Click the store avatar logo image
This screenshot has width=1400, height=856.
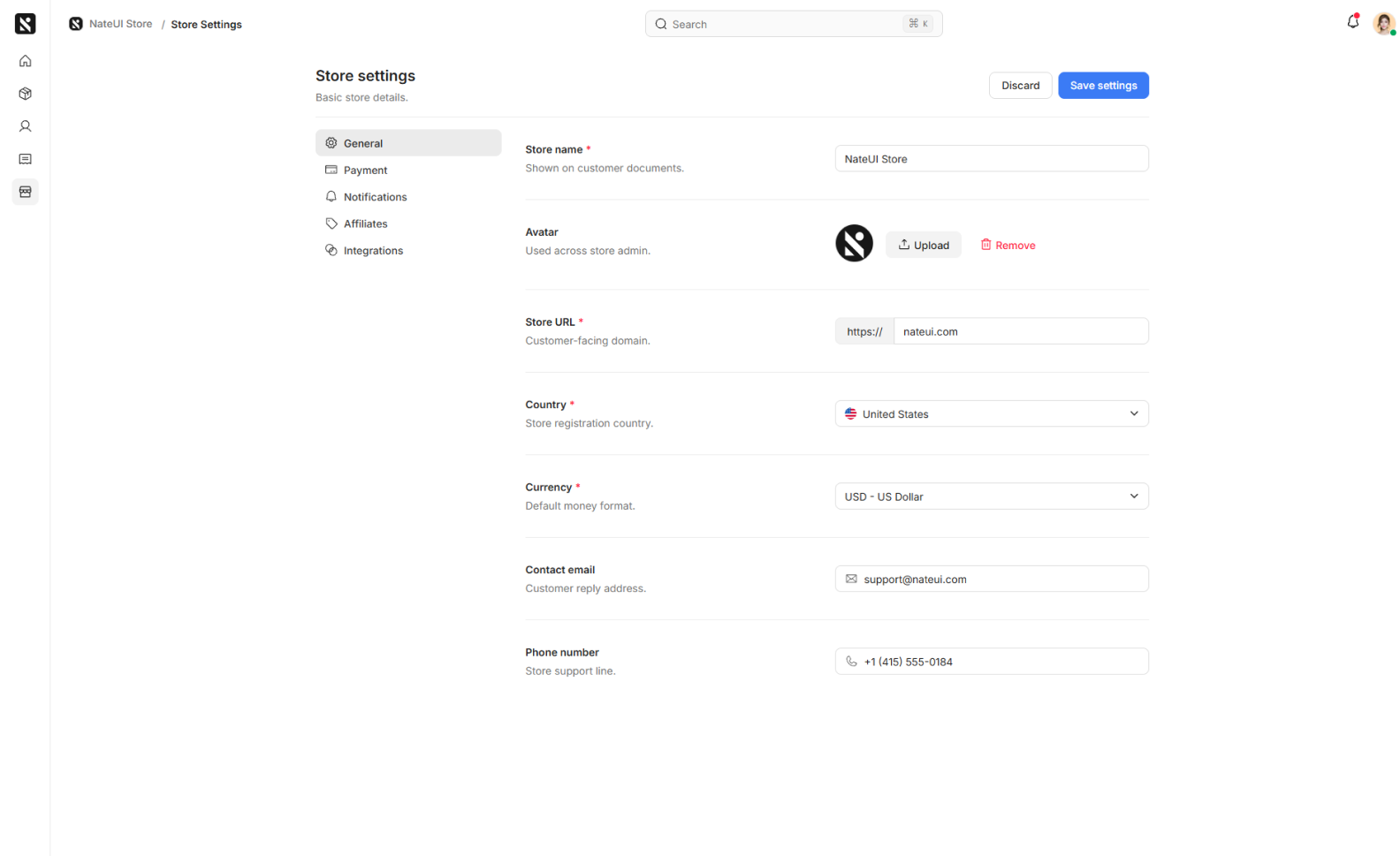[x=855, y=243]
